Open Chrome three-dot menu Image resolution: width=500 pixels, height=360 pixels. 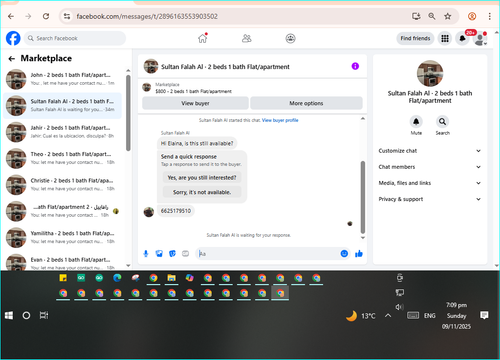coord(489,16)
